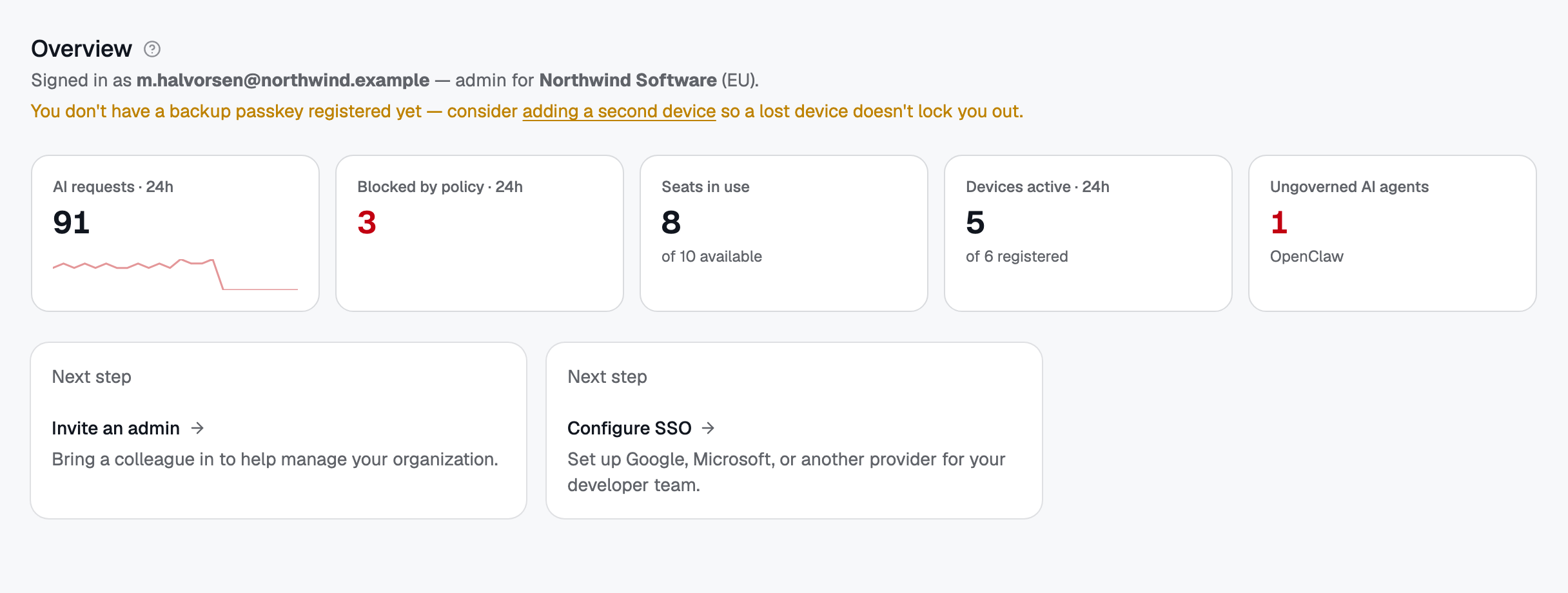Click 'Set up Google, Microsoft' description text

coord(787,472)
